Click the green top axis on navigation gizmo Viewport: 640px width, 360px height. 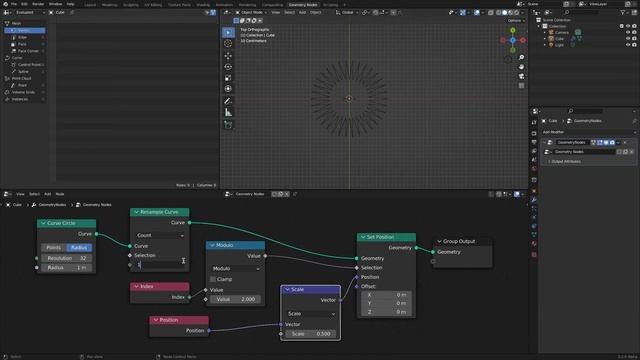point(513,31)
